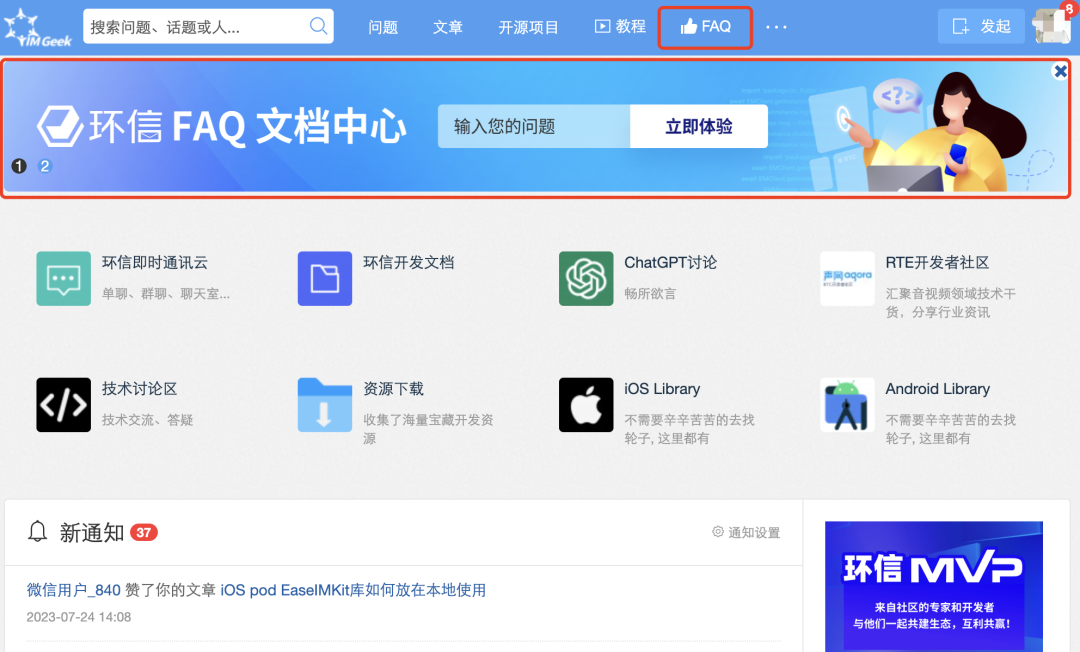Open the iOS Library title link
Image resolution: width=1080 pixels, height=652 pixels.
point(662,389)
